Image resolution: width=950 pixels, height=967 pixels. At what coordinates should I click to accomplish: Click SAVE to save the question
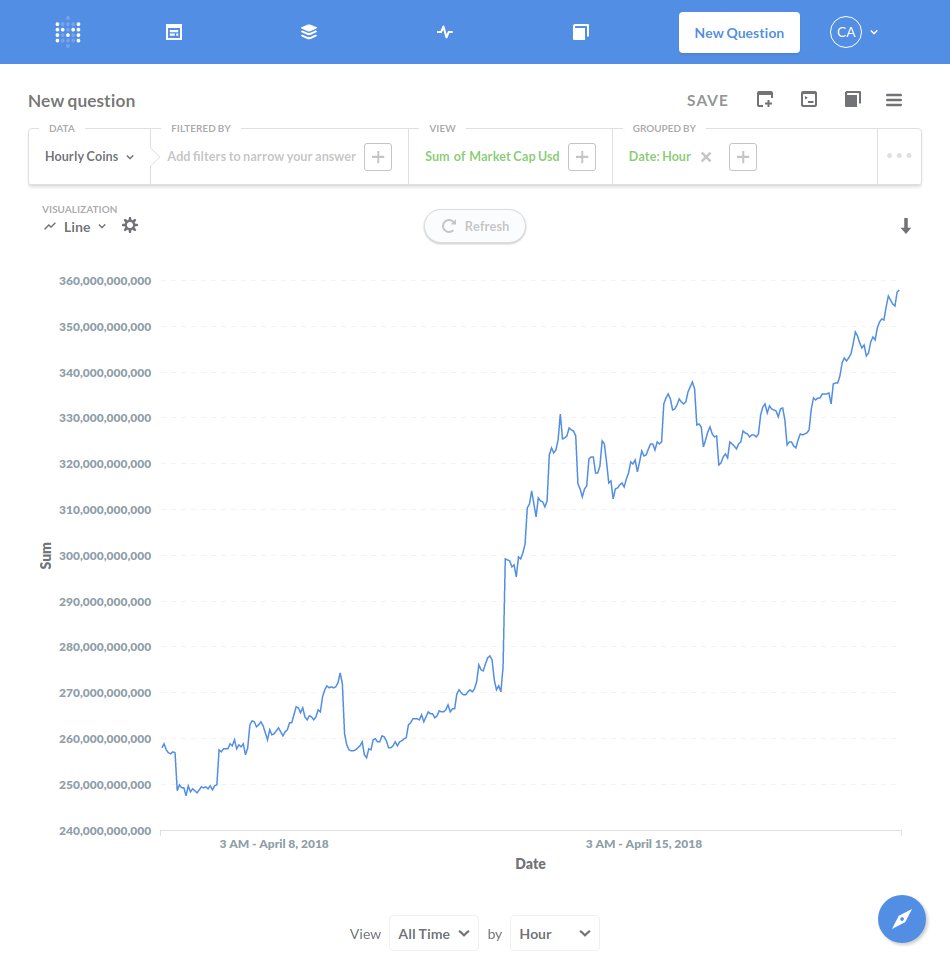(708, 101)
